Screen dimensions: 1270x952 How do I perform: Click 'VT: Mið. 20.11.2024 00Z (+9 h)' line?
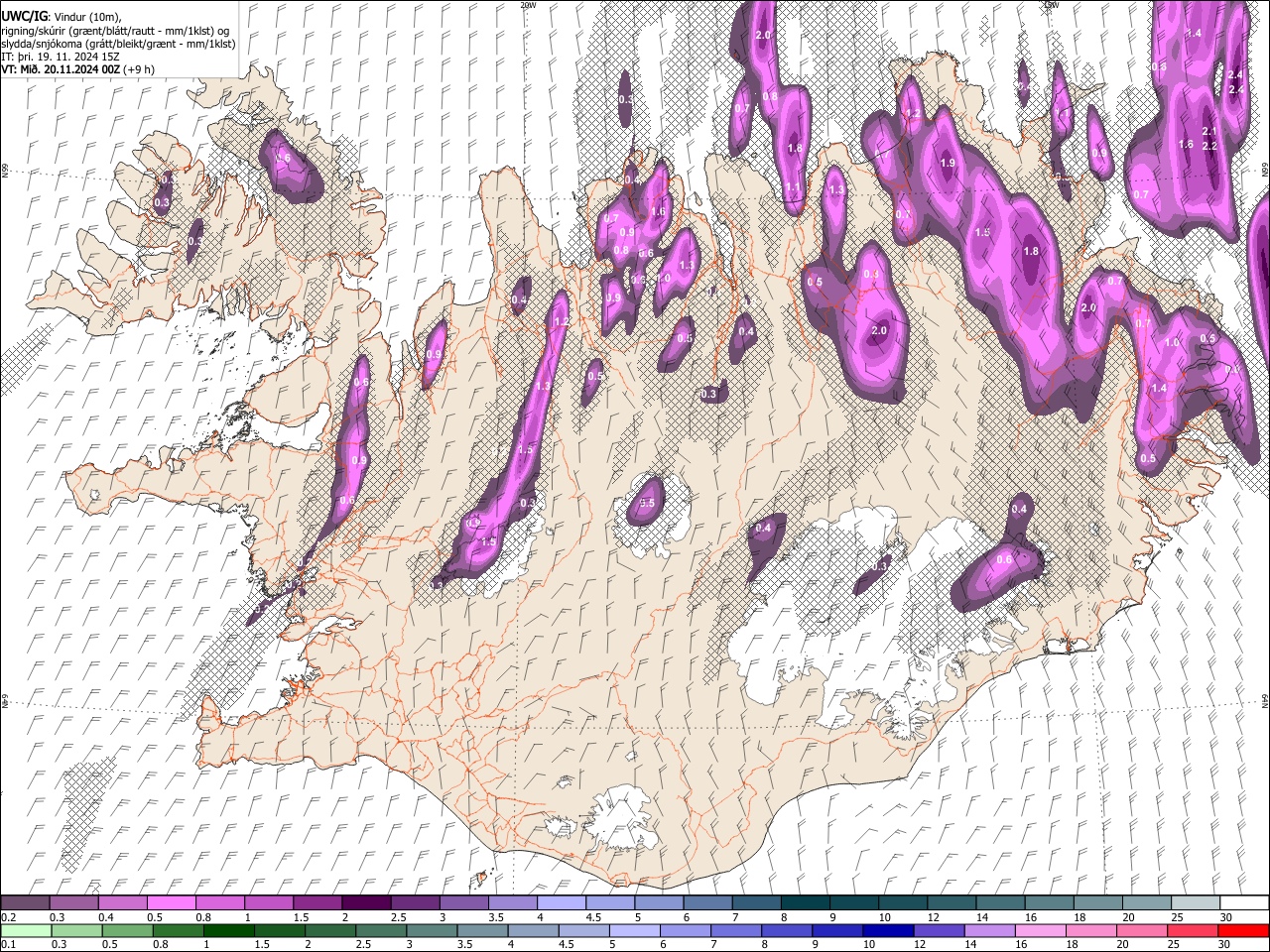pyautogui.click(x=77, y=69)
